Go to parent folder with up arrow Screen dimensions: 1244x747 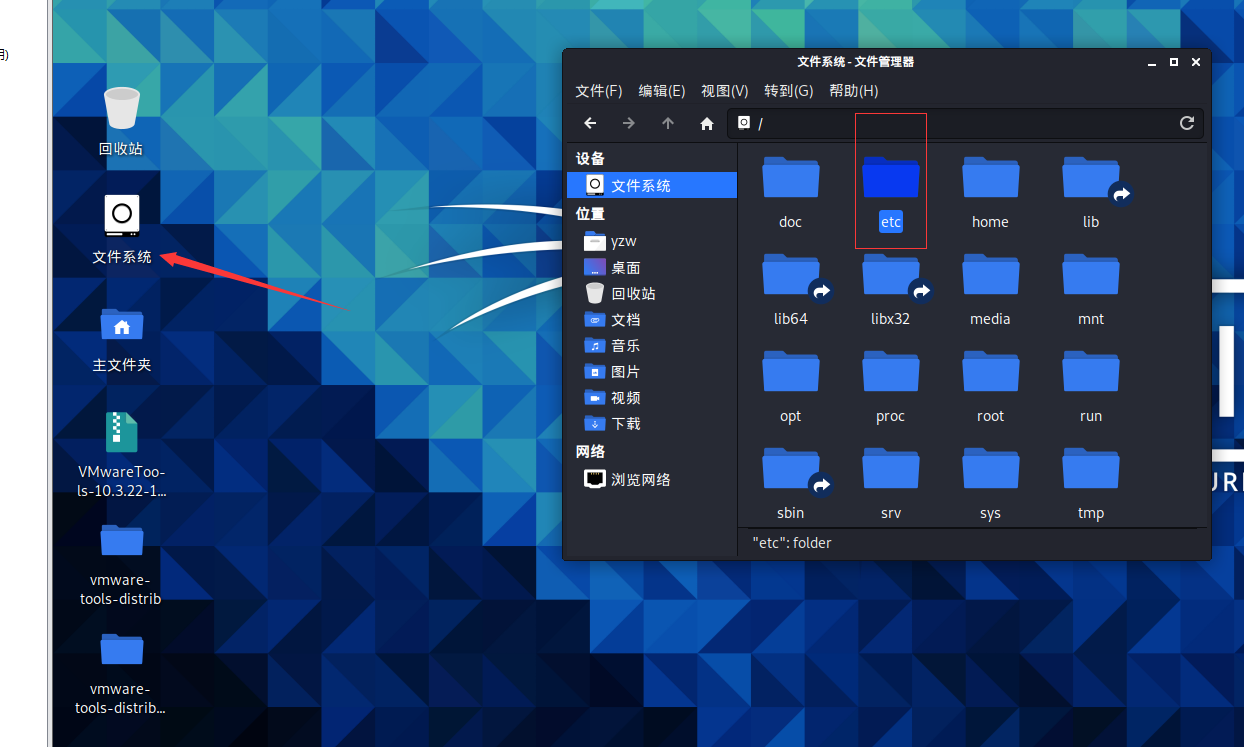click(x=668, y=123)
